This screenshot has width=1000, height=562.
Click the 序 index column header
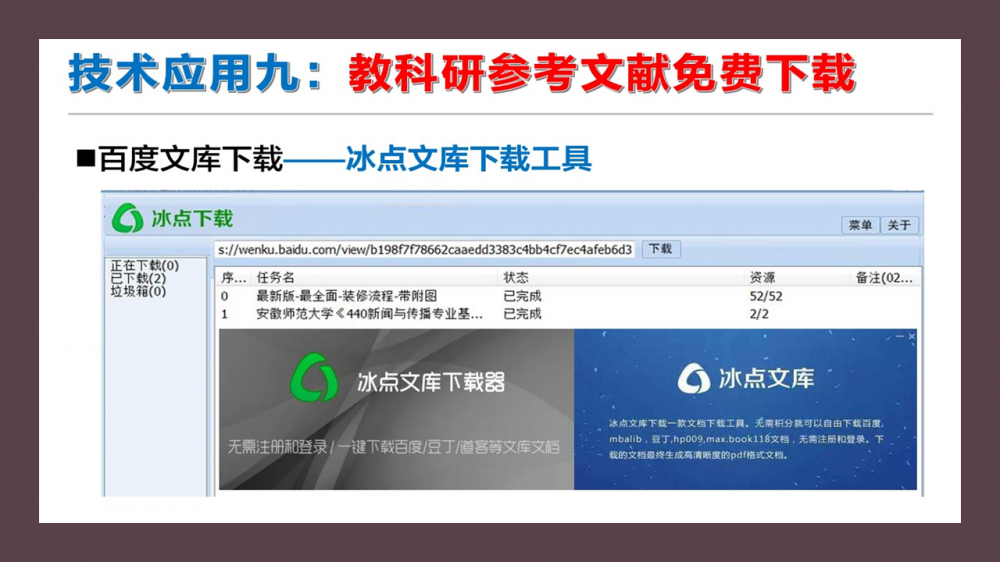pyautogui.click(x=232, y=277)
